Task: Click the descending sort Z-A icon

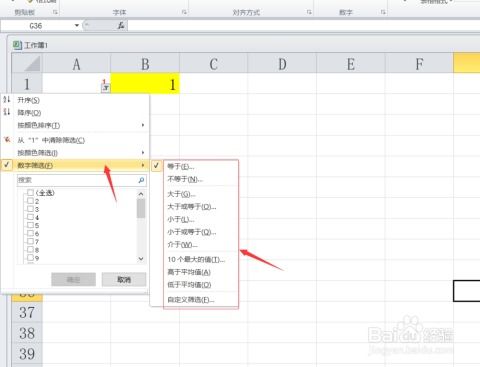Action: point(7,112)
